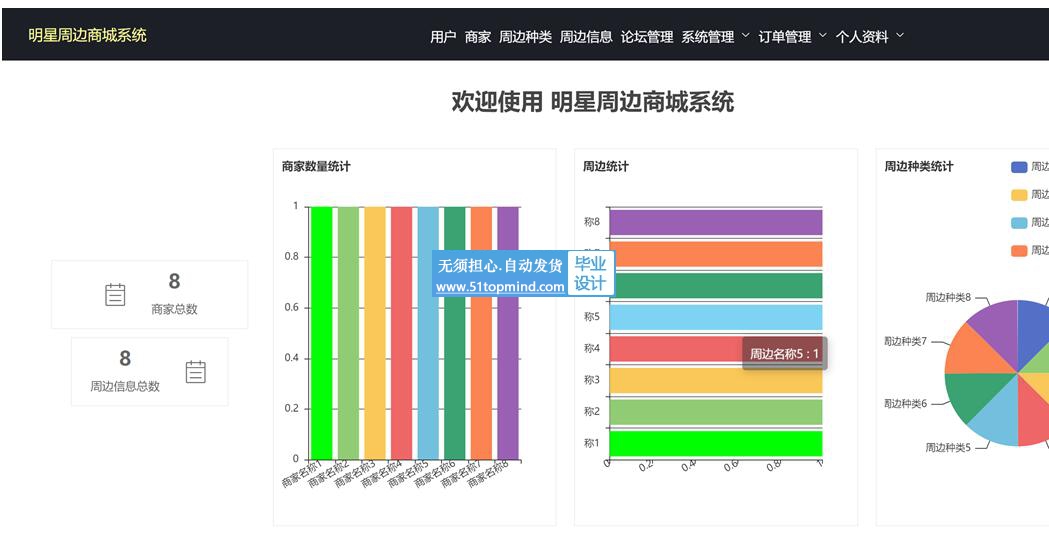Viewport: 1049px width, 547px height.
Task: Click the 周边名称5 : 1 tooltip
Action: (x=784, y=354)
